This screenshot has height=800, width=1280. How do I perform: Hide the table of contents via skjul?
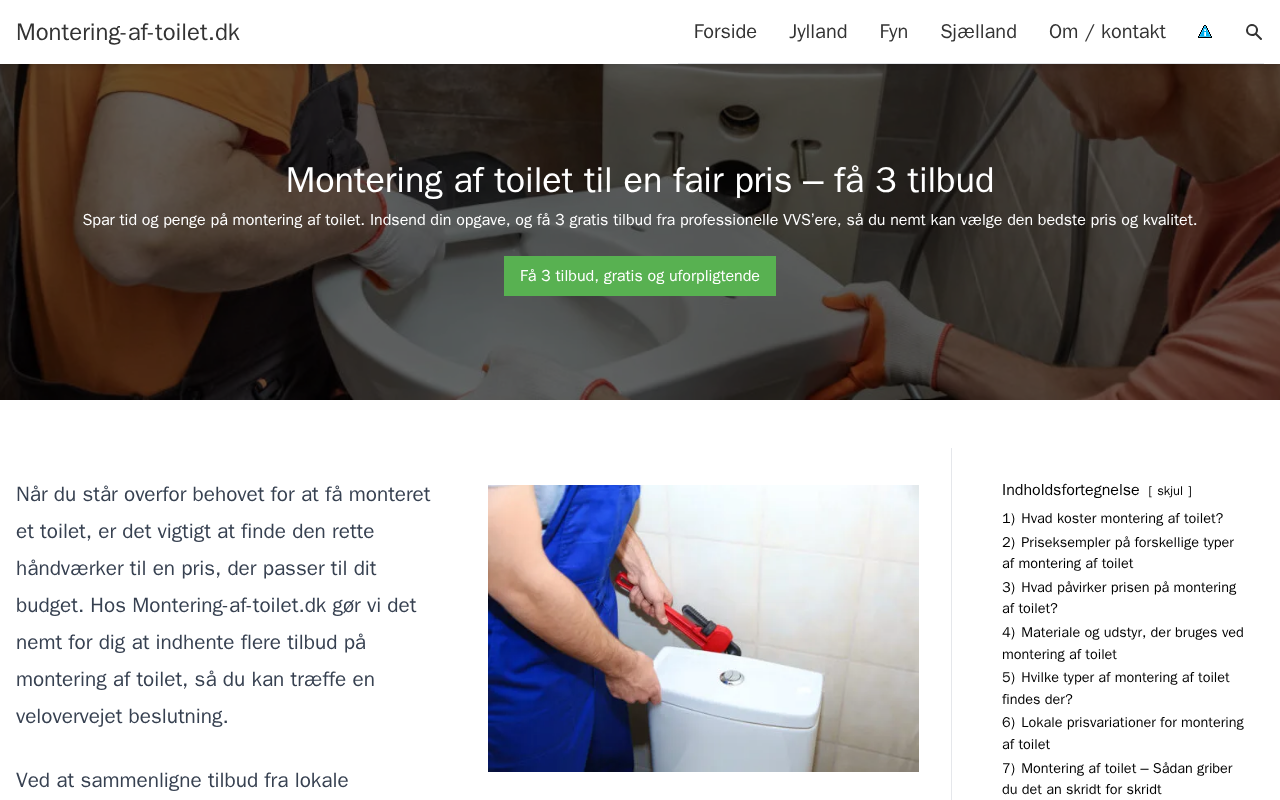tap(1170, 491)
